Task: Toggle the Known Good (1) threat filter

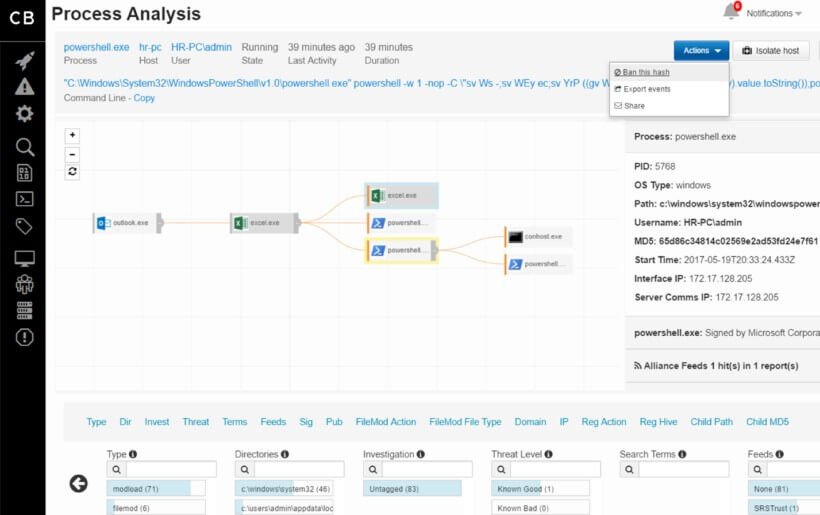Action: (540, 489)
